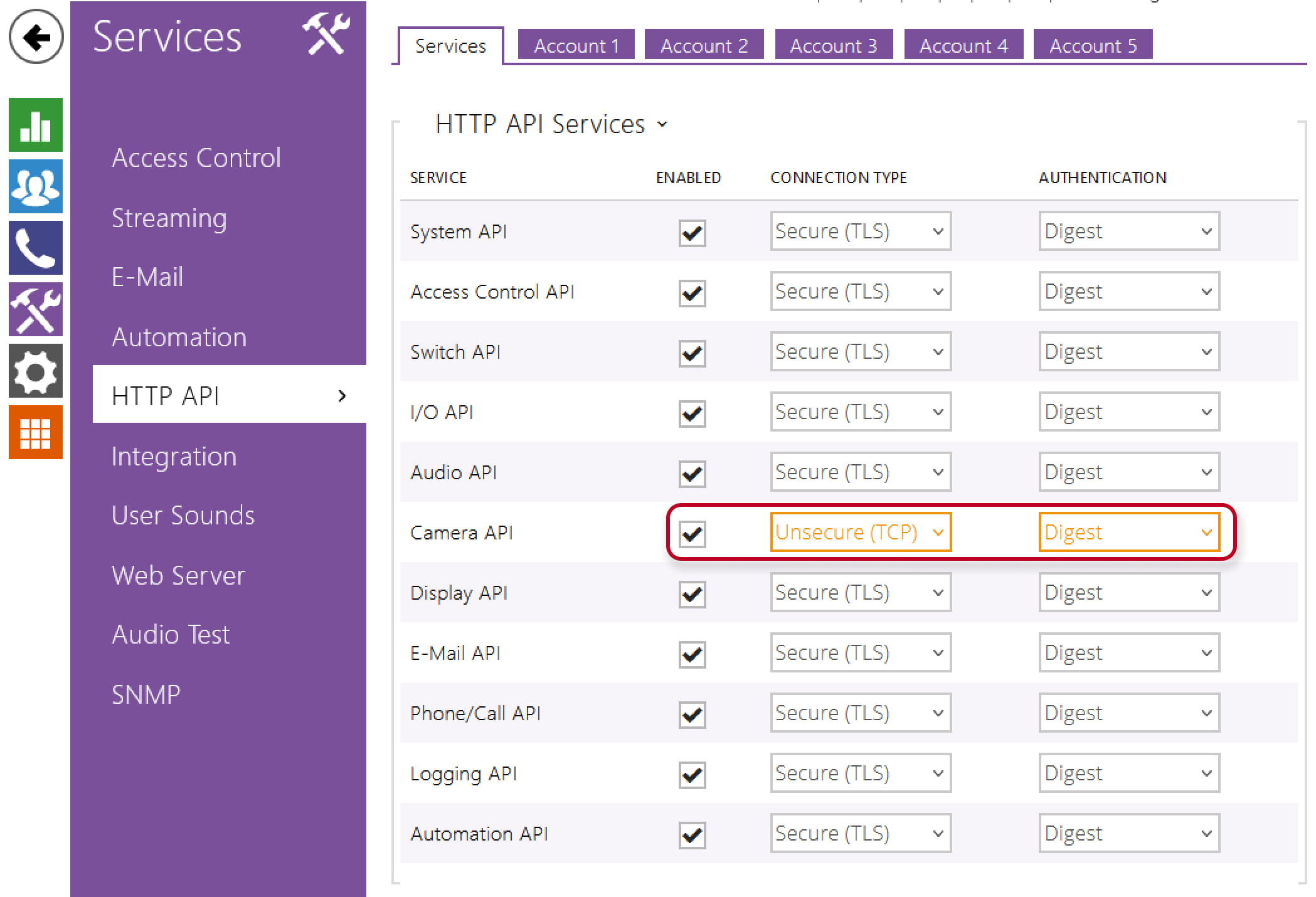Open the orange System grid icon

[x=36, y=432]
